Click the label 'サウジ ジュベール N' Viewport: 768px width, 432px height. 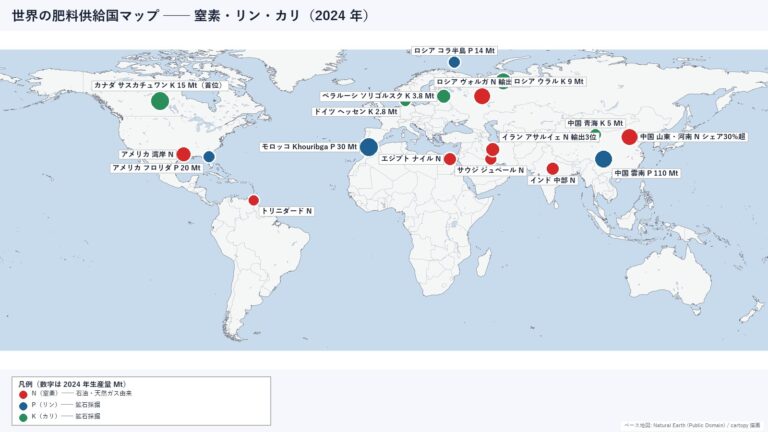pyautogui.click(x=490, y=170)
